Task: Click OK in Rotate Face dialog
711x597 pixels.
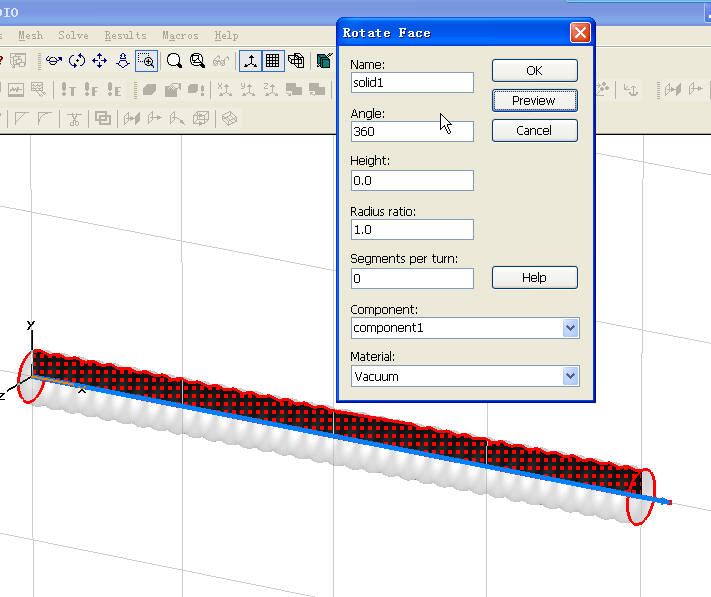Action: click(534, 71)
